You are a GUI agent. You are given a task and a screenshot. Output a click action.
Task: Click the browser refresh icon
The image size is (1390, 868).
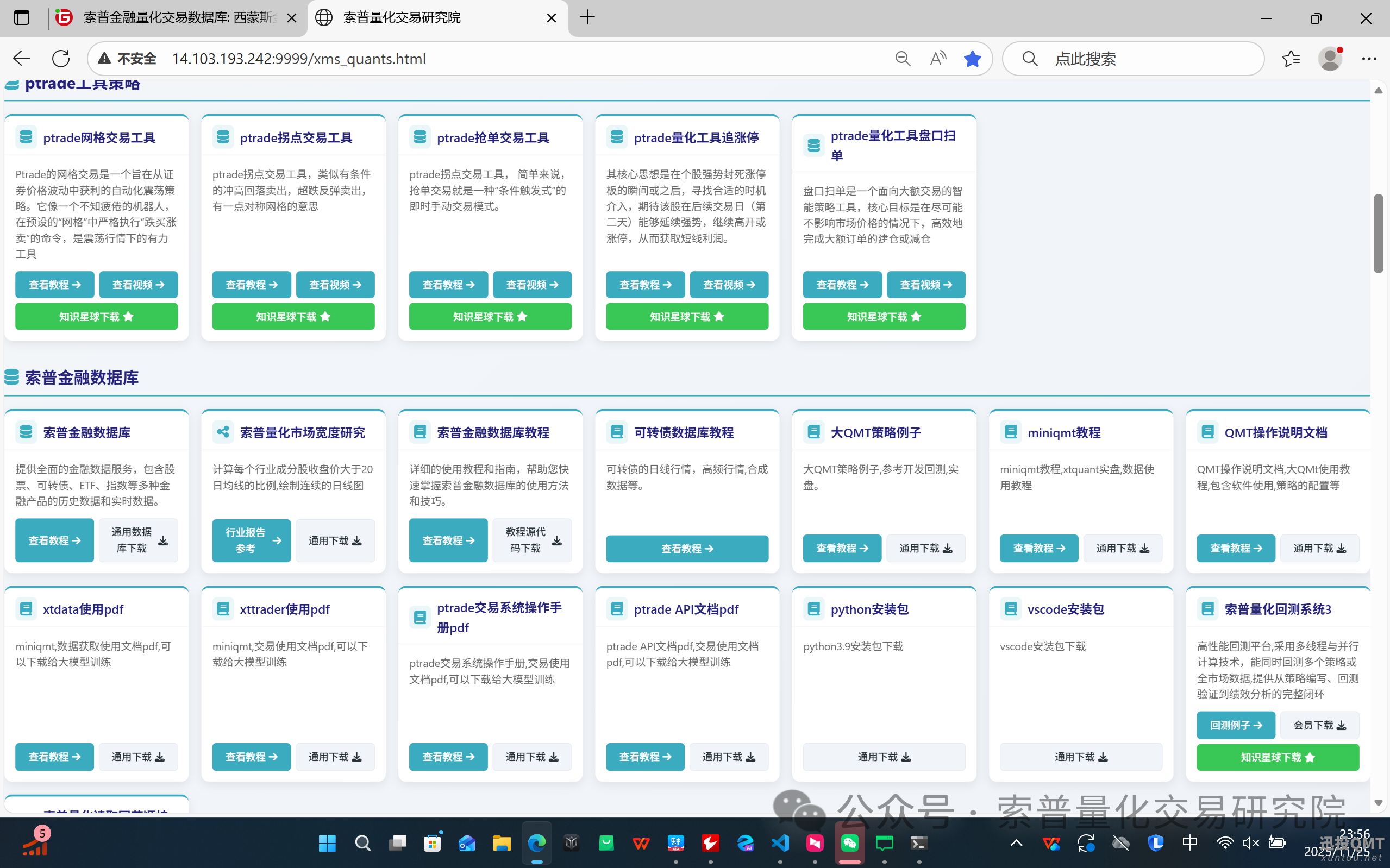(x=61, y=59)
